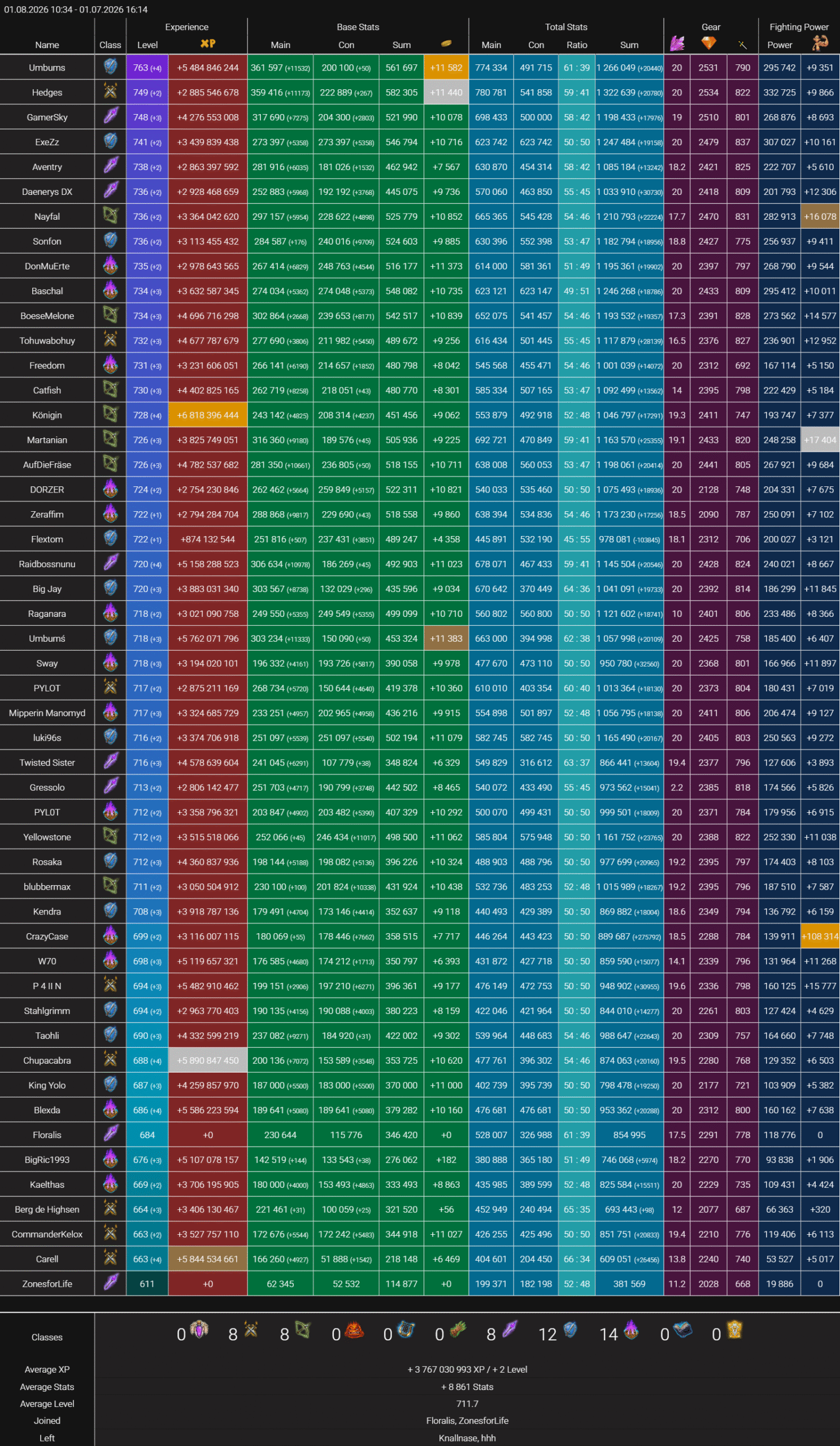Click the flexing arm icon under Fighting Power
Viewport: 840px width, 1446px height.
tap(820, 43)
